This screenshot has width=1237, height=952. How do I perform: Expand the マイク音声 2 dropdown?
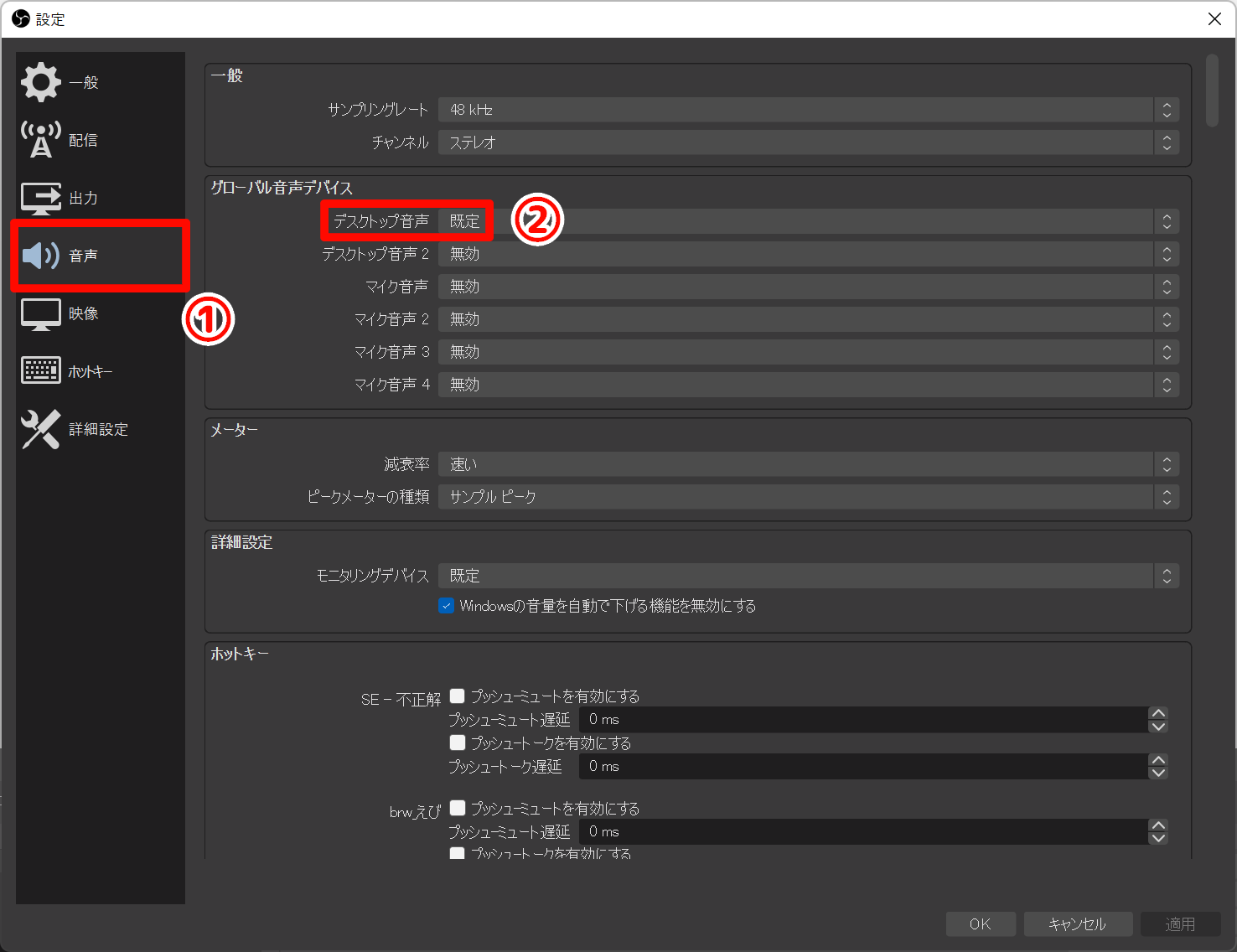click(809, 319)
